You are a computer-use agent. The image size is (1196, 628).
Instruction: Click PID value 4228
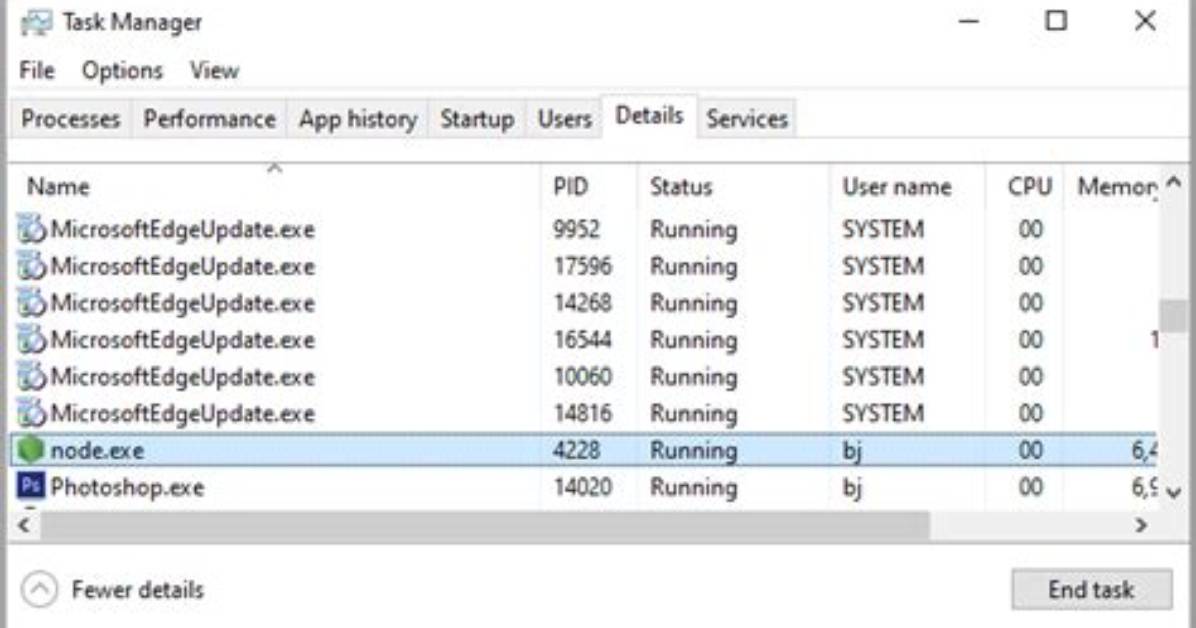[577, 450]
